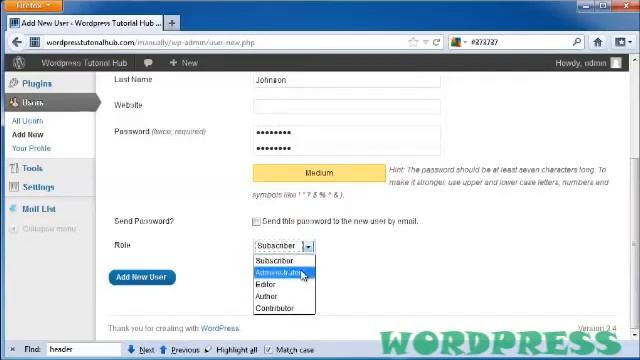Toggle Match case option in find bar
Image resolution: width=640 pixels, height=360 pixels.
point(268,350)
